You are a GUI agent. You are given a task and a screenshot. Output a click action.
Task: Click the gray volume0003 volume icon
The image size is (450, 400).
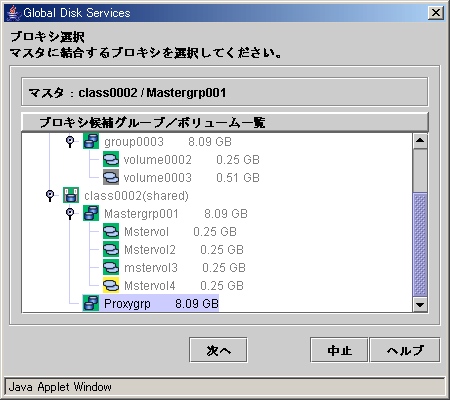click(111, 177)
